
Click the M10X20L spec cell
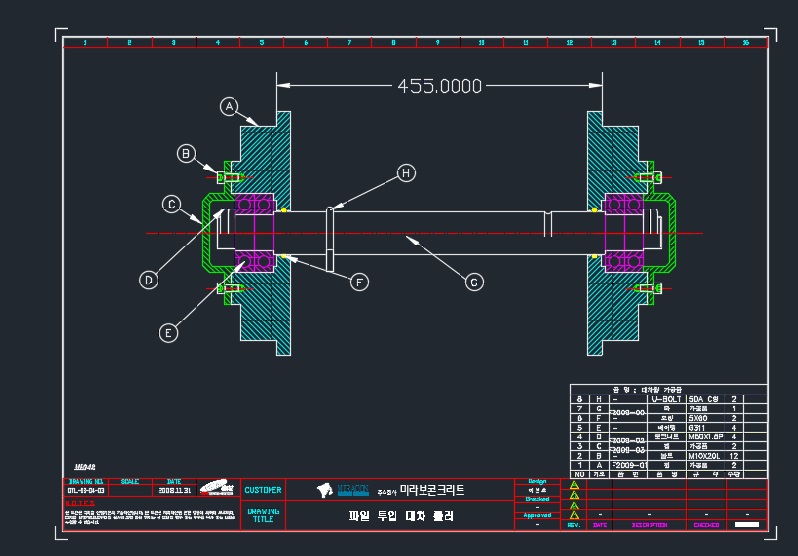pos(704,456)
